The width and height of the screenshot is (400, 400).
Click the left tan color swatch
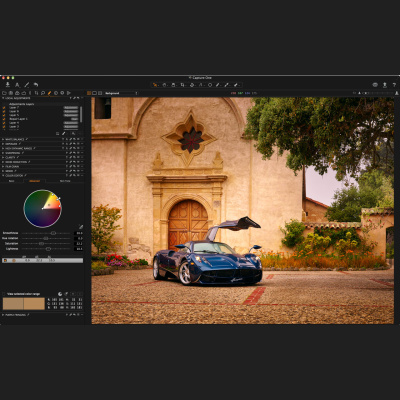click(x=13, y=304)
